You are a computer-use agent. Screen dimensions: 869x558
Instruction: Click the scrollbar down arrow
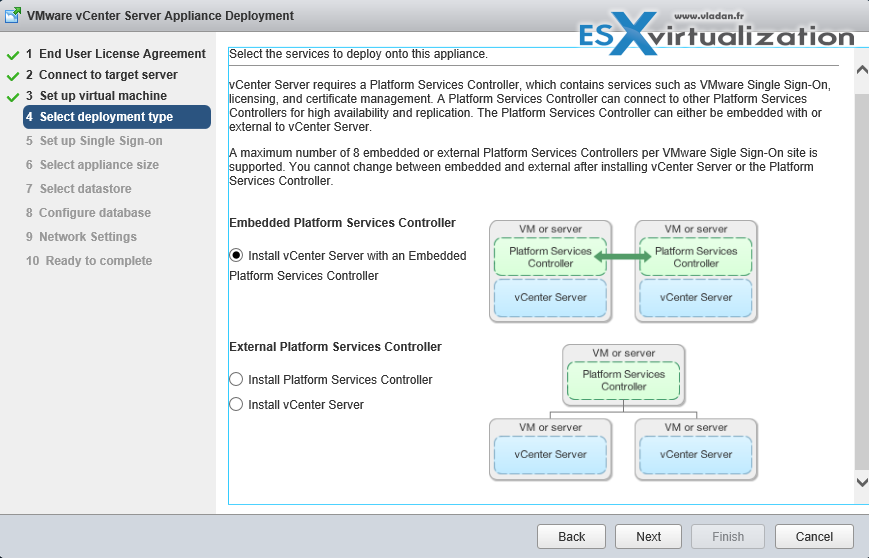[x=862, y=482]
